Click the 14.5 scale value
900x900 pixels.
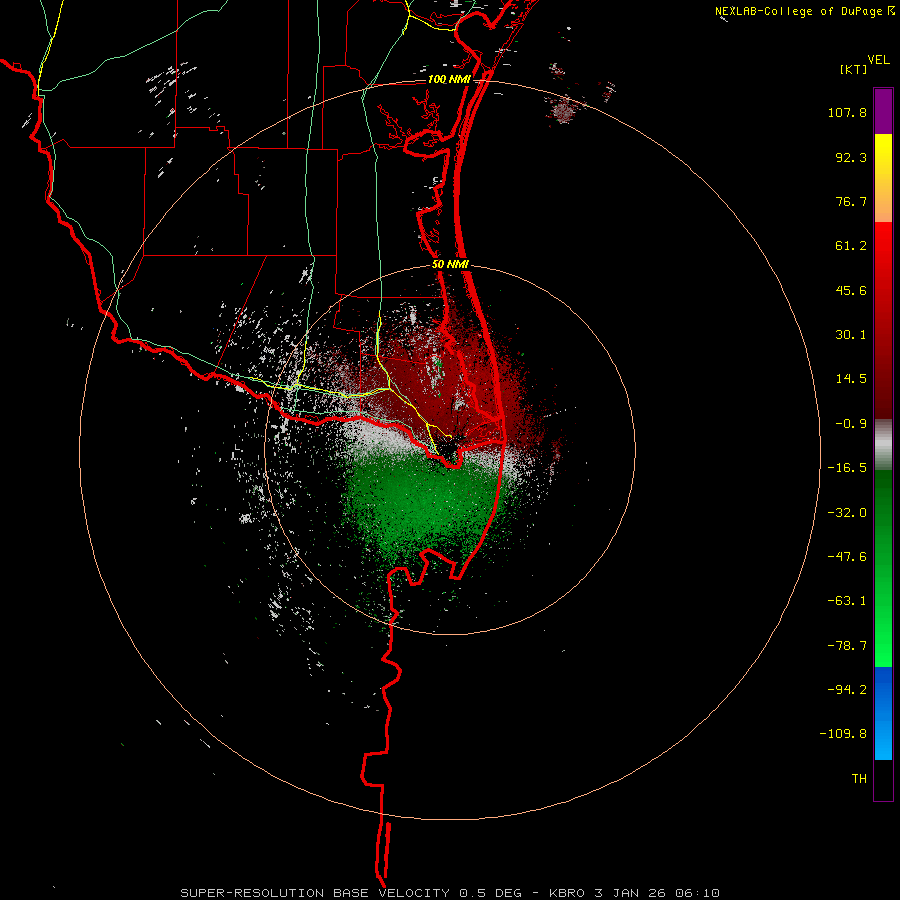pyautogui.click(x=851, y=379)
